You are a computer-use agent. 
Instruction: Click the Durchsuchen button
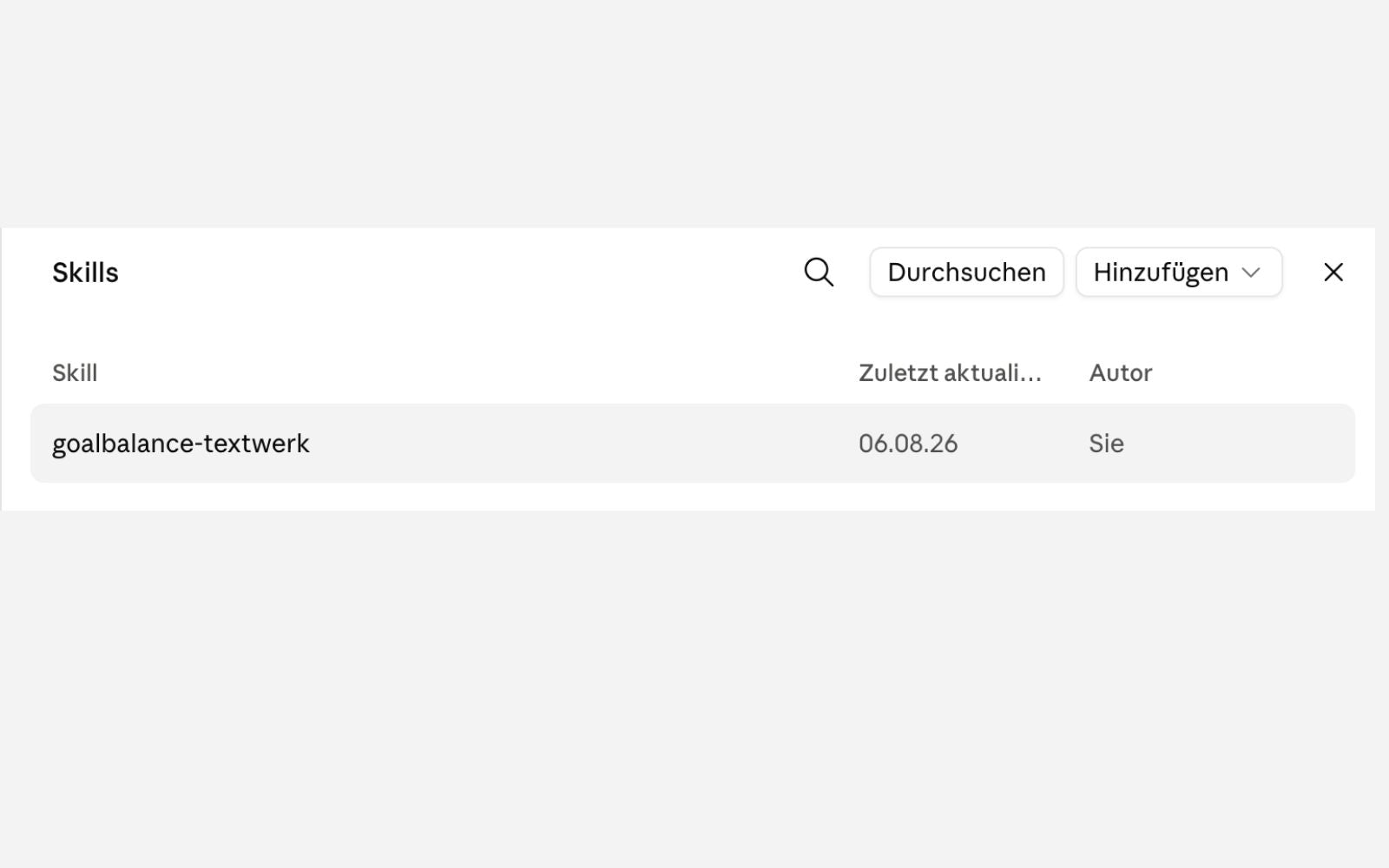pyautogui.click(x=966, y=272)
